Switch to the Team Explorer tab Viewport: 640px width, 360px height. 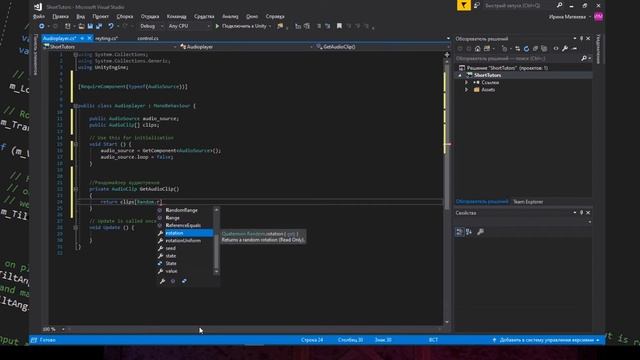click(x=528, y=202)
